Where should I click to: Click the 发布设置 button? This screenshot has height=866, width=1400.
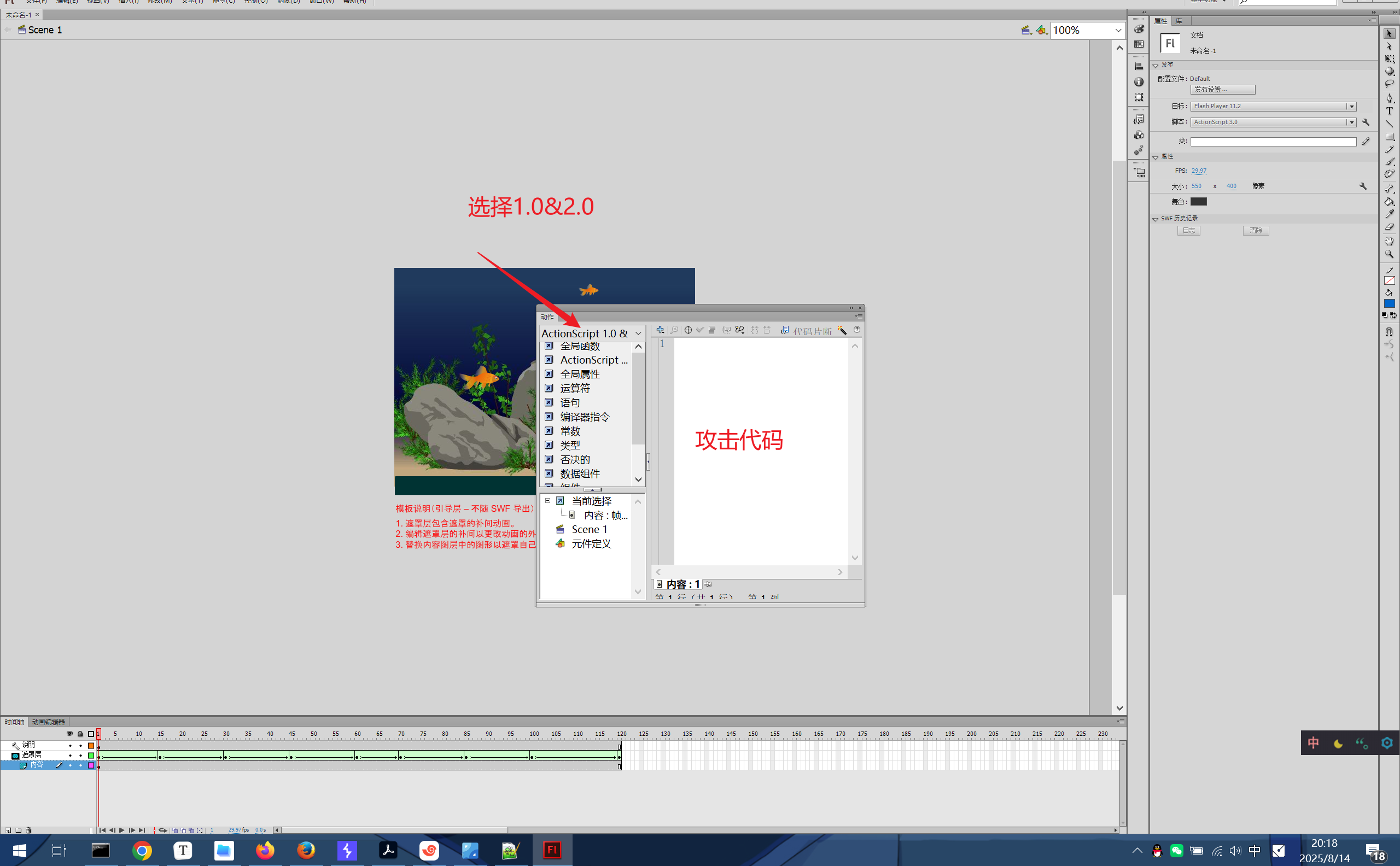[1222, 89]
